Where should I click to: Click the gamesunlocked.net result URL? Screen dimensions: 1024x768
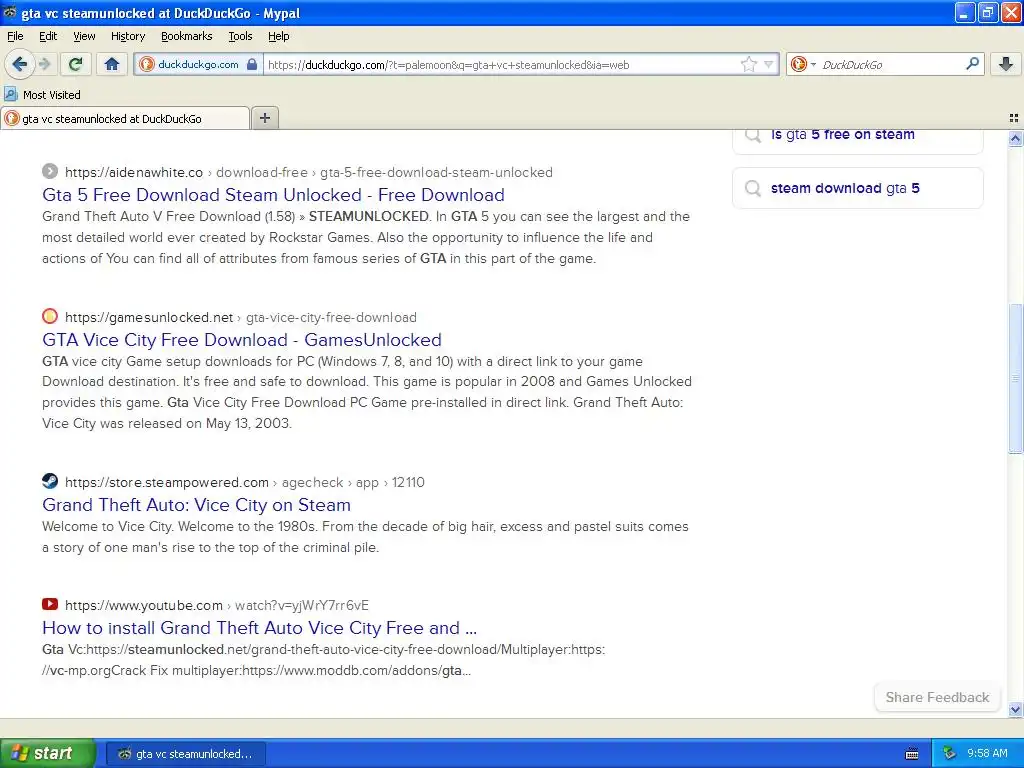click(240, 317)
